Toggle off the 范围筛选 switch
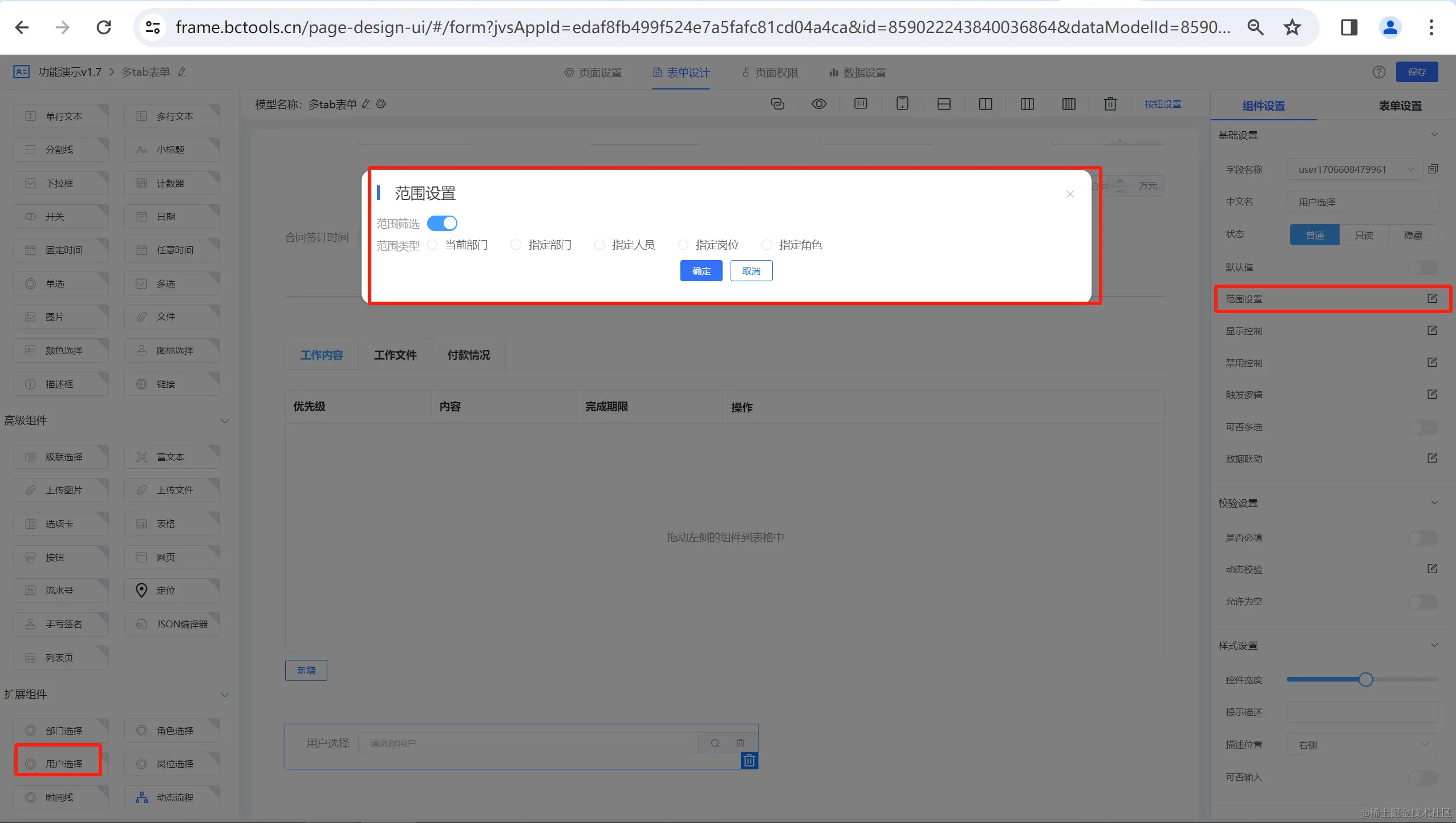1456x823 pixels. 442,223
